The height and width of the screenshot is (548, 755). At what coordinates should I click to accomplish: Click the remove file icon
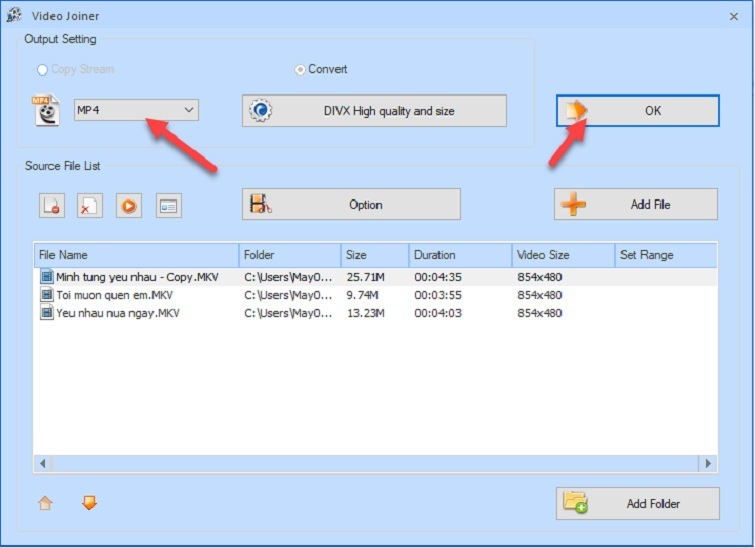click(52, 205)
